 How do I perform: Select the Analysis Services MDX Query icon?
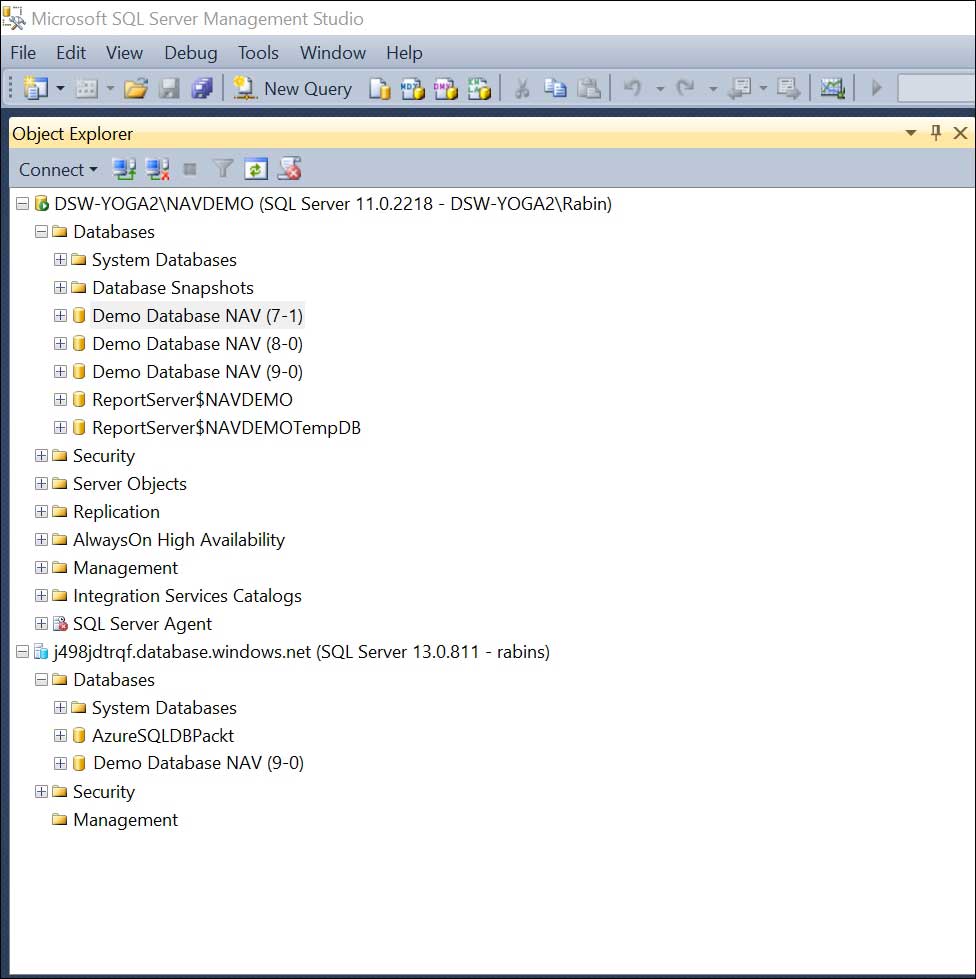(412, 89)
